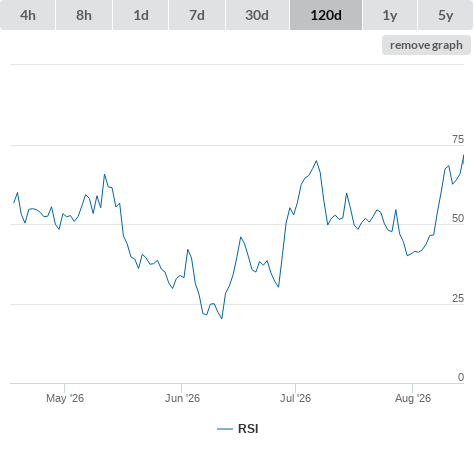Choose the 1d time range tab

tap(141, 15)
